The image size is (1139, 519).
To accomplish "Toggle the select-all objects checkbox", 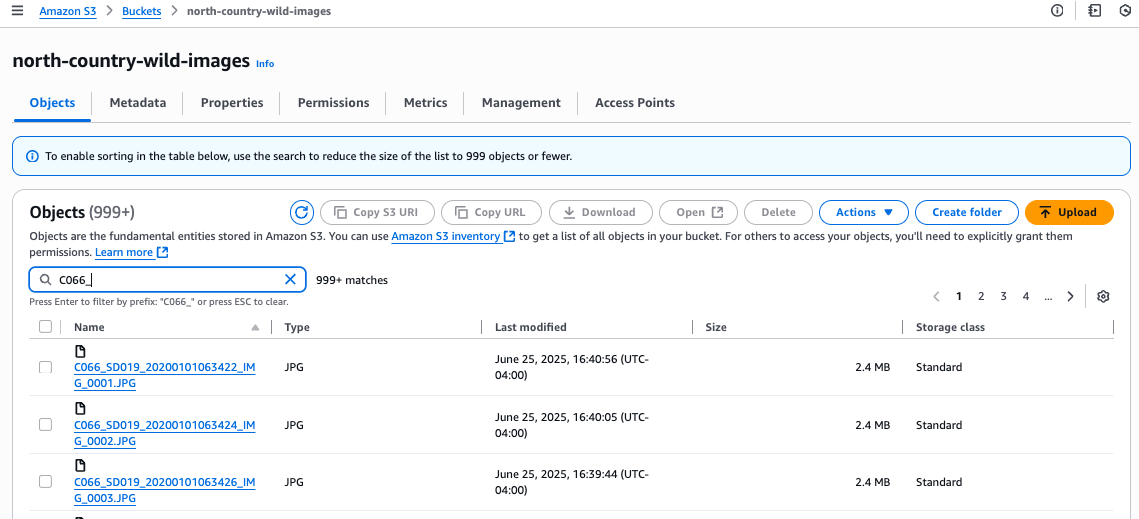I will (45, 327).
